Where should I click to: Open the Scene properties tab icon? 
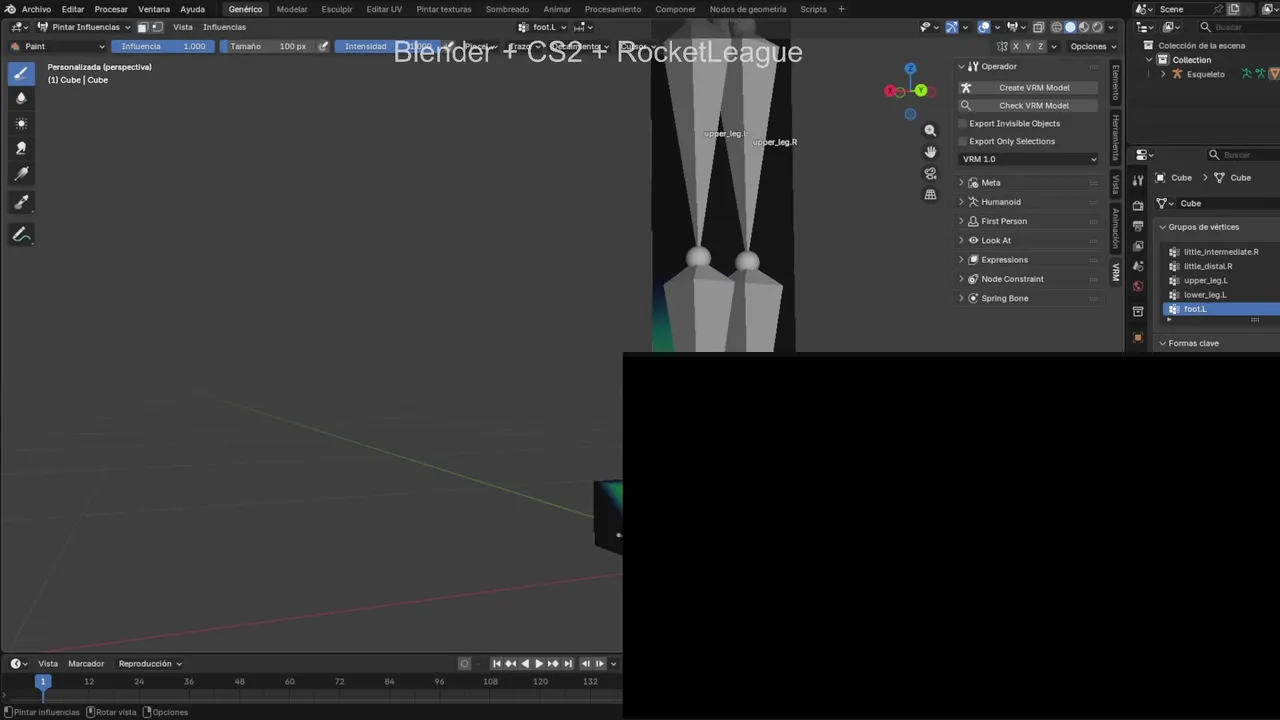coord(1138,266)
